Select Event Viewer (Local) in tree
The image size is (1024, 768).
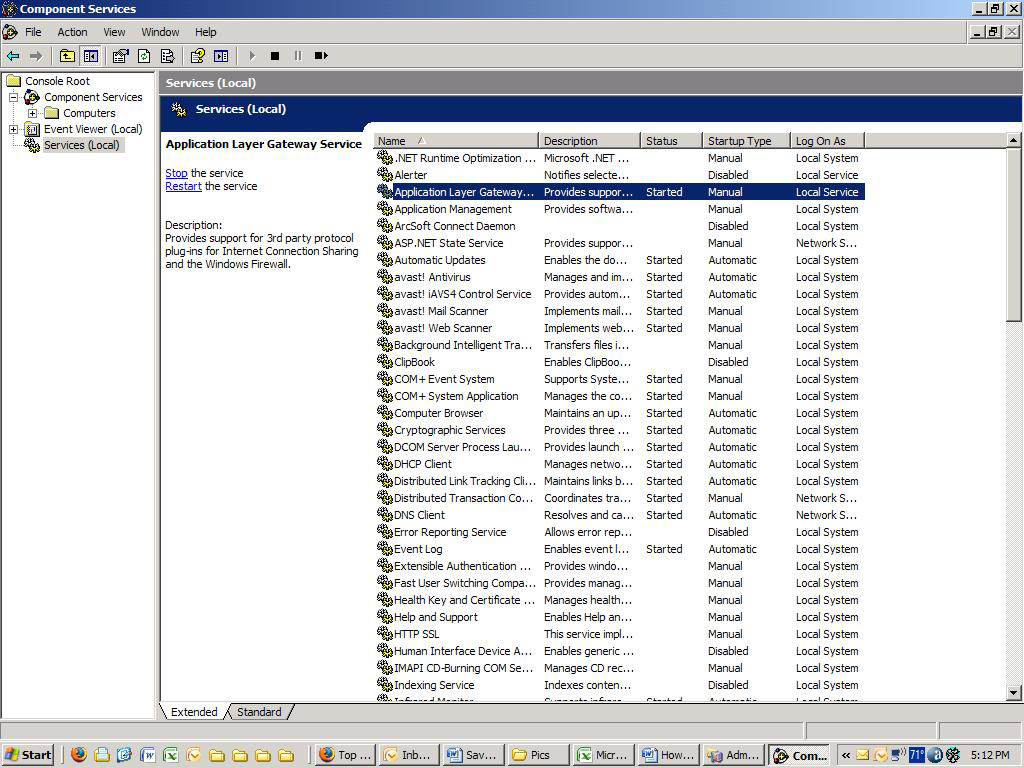93,129
